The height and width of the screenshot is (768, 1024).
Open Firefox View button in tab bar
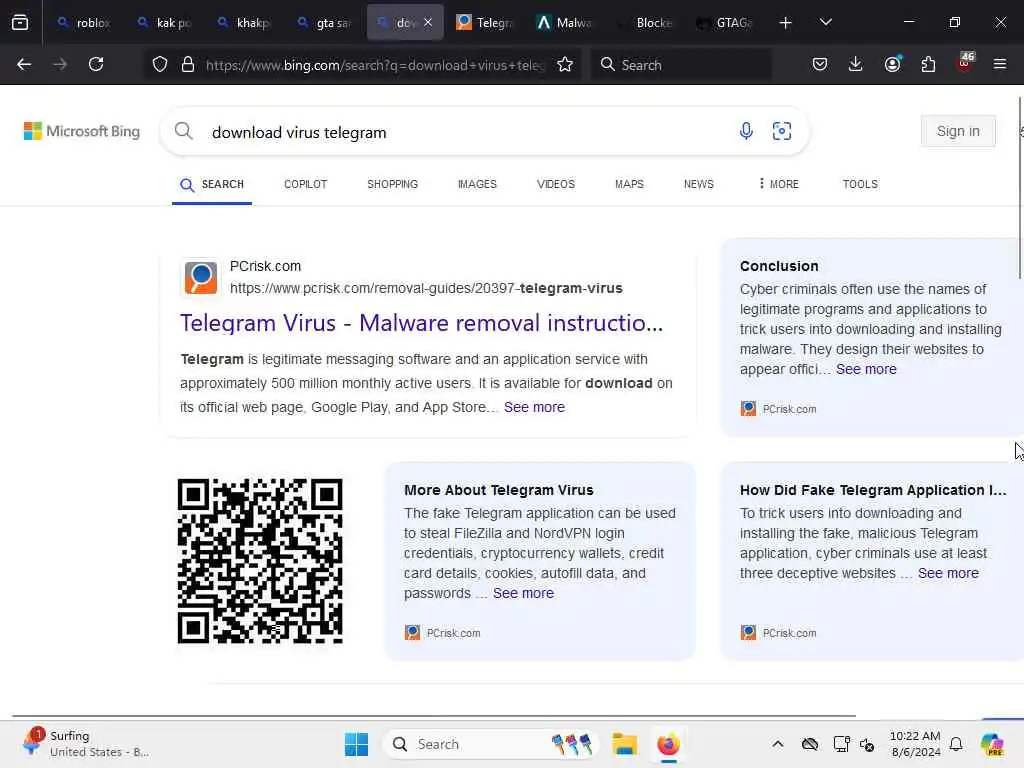tap(20, 23)
